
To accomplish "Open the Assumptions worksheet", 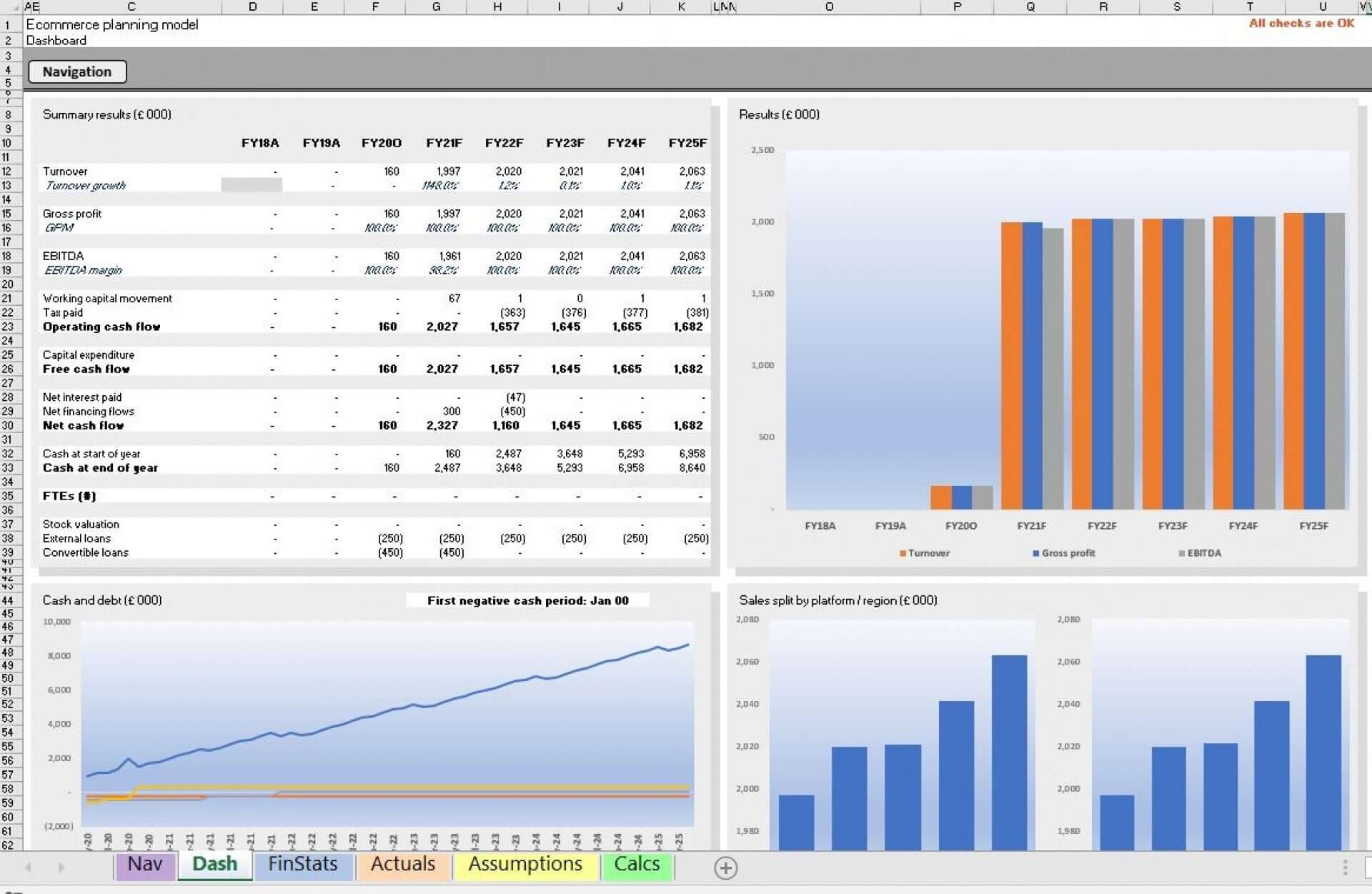I will pos(523,865).
